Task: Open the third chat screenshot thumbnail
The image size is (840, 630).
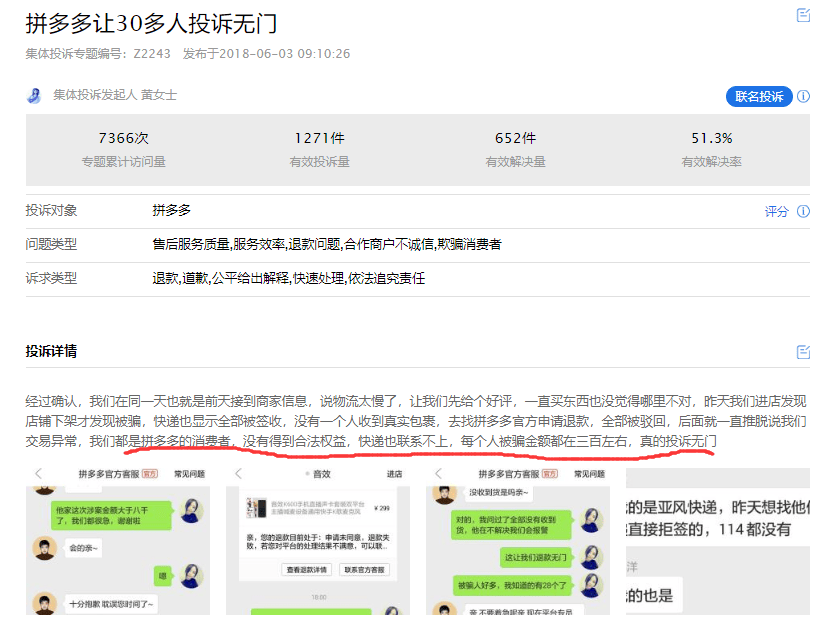Action: pyautogui.click(x=518, y=541)
